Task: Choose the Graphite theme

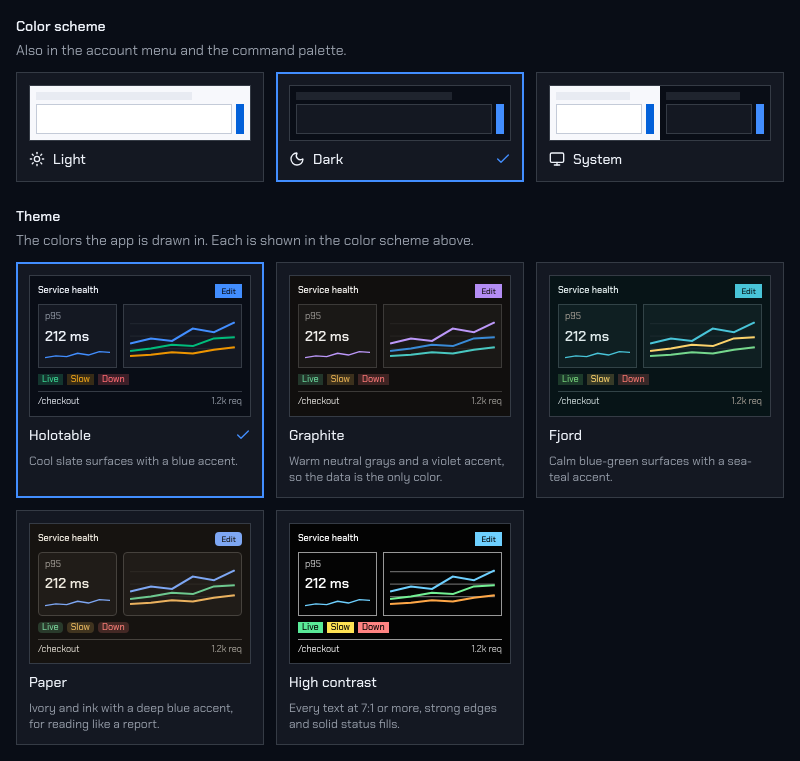Action: point(400,379)
